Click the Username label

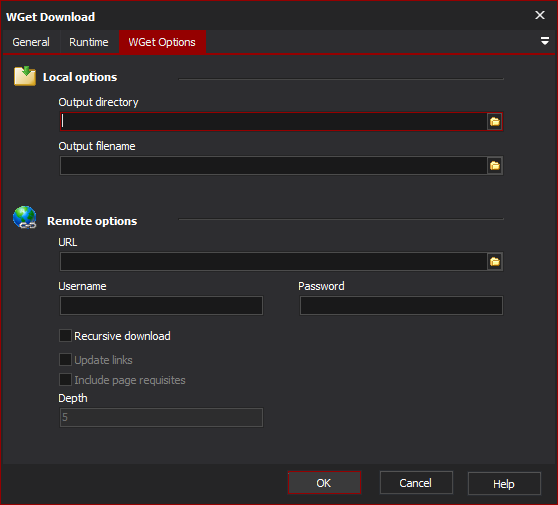[x=82, y=286]
